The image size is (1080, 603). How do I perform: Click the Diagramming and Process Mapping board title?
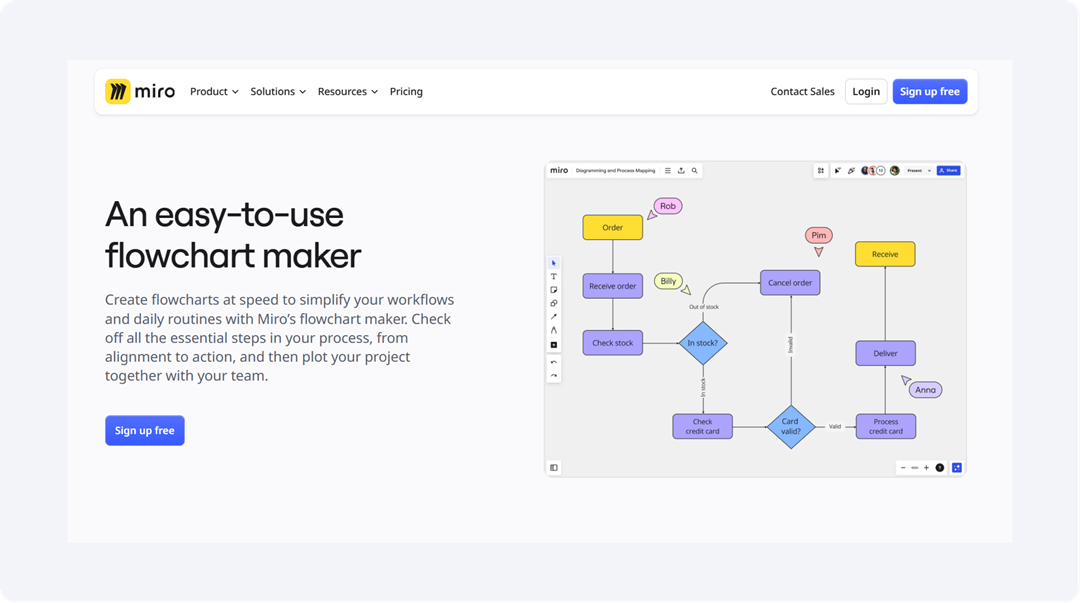[615, 170]
